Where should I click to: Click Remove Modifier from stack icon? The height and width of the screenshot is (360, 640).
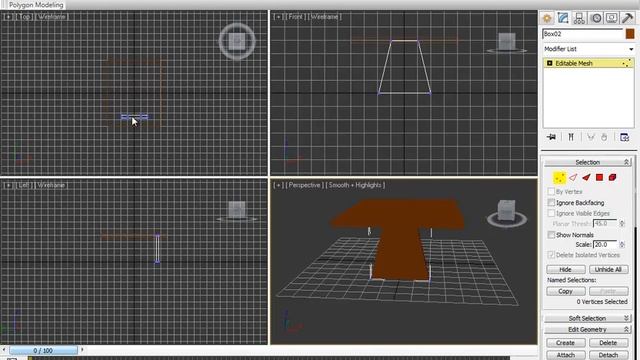pyautogui.click(x=604, y=137)
